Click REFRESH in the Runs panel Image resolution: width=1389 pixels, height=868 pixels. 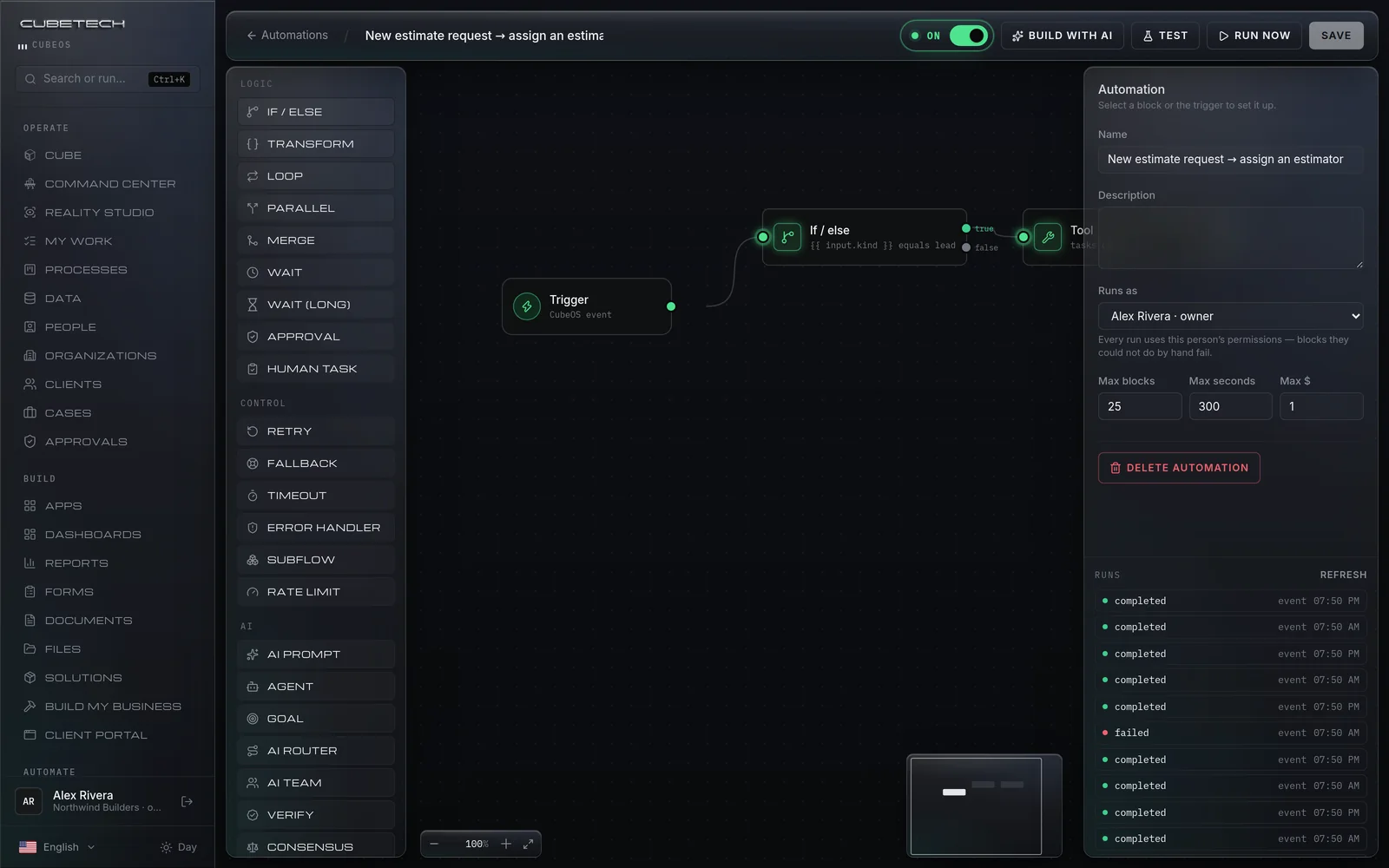point(1343,575)
